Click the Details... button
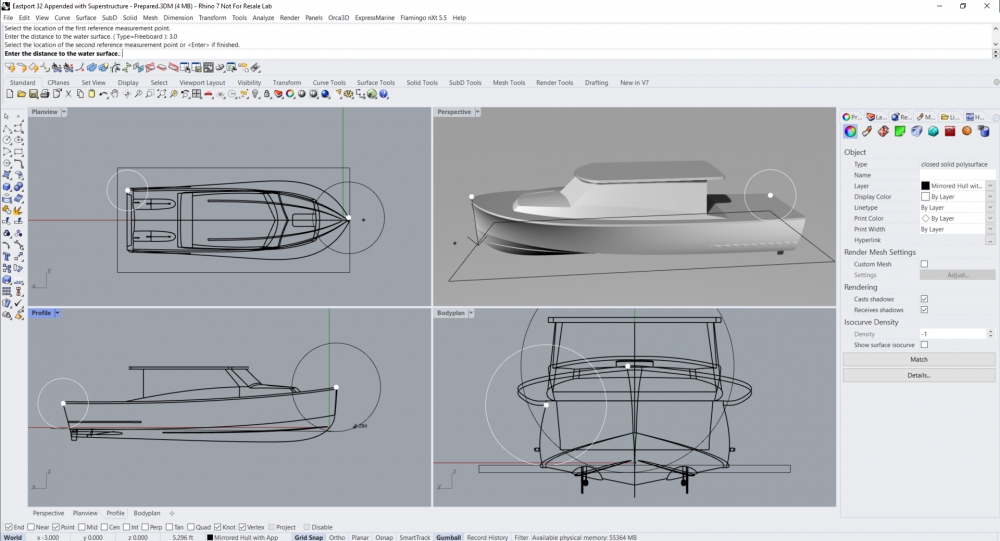 (918, 375)
